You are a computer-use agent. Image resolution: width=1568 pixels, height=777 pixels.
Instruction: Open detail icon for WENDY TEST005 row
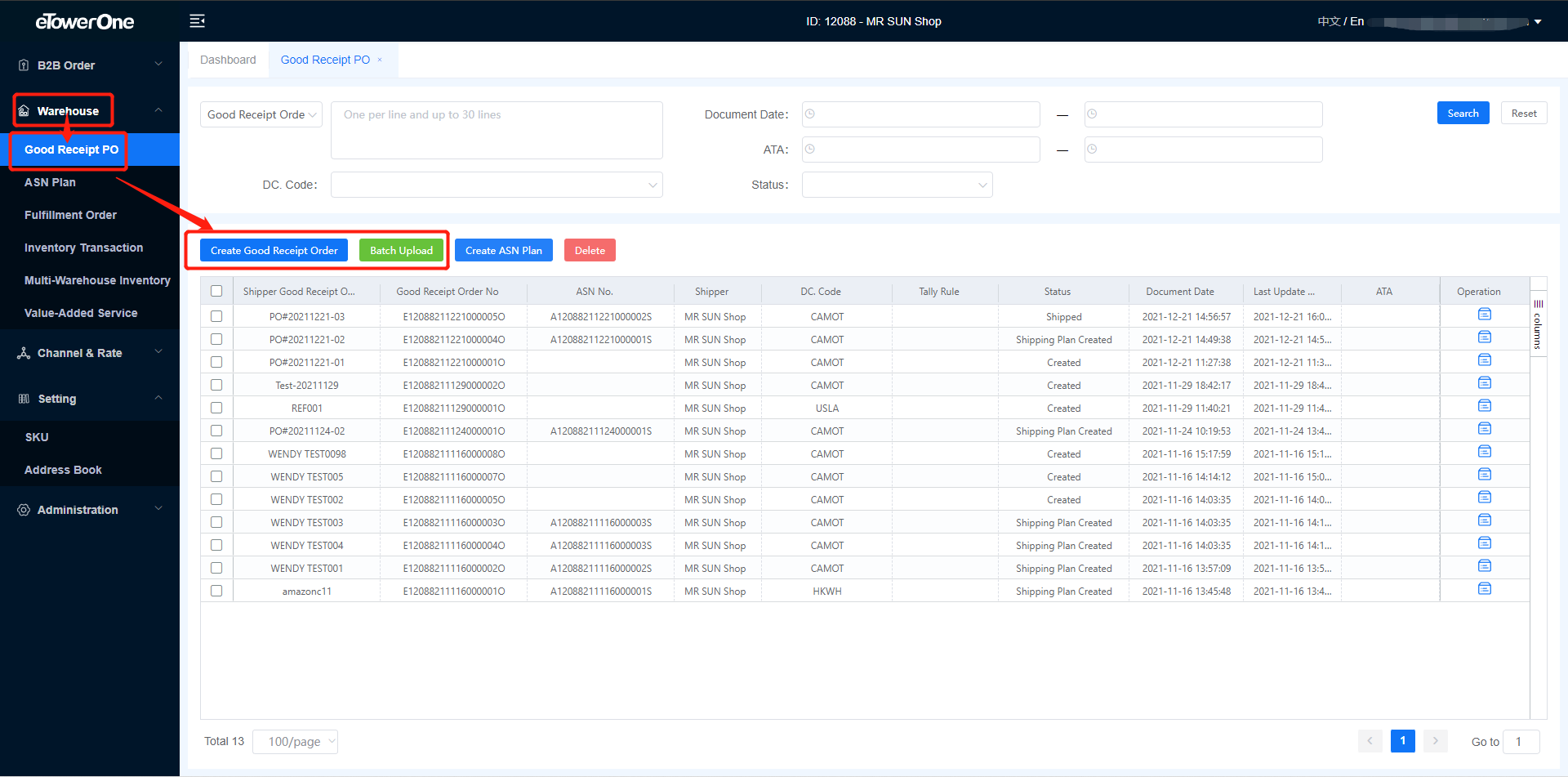tap(1485, 475)
